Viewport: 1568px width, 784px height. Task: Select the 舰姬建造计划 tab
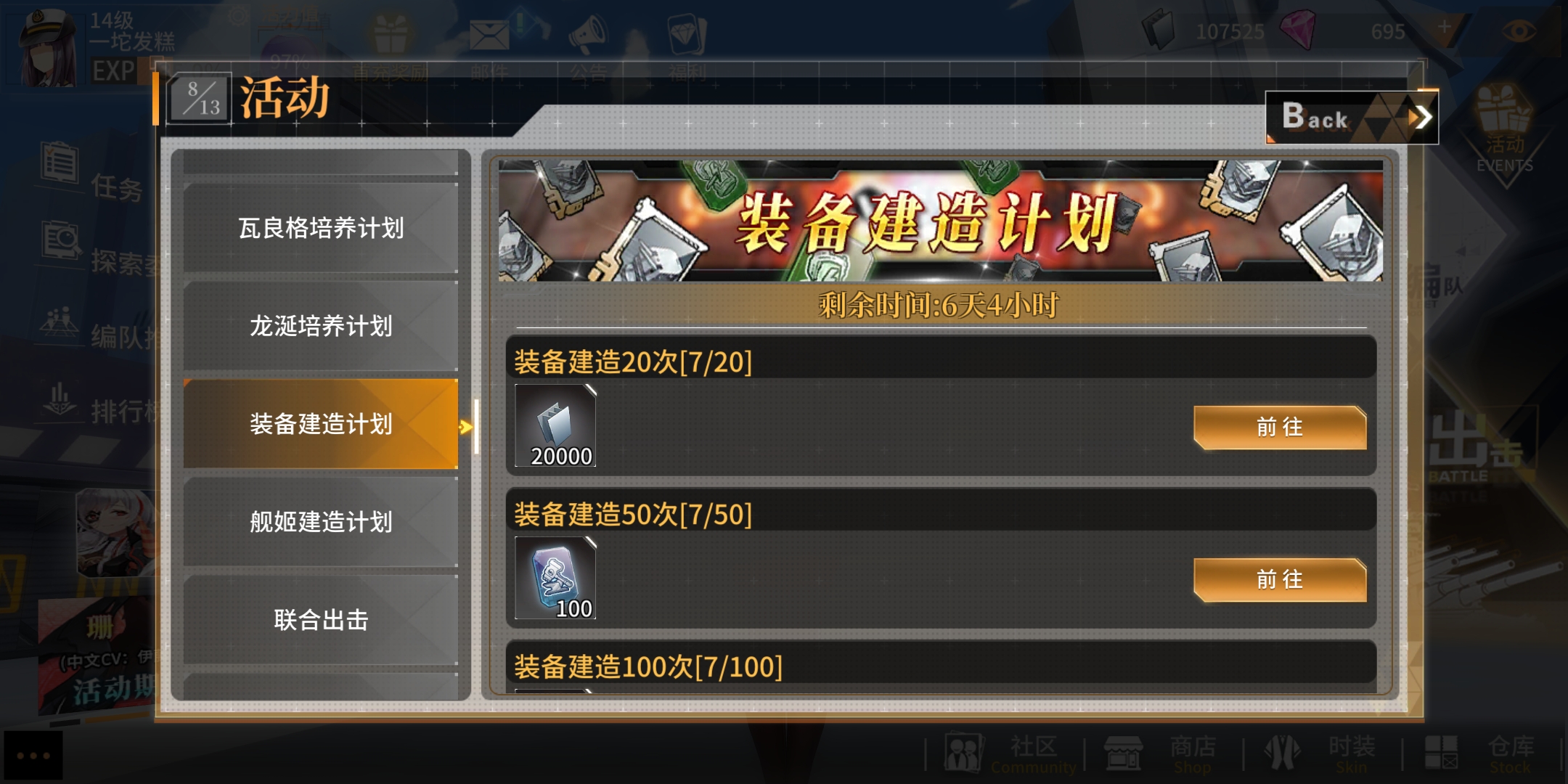(321, 521)
